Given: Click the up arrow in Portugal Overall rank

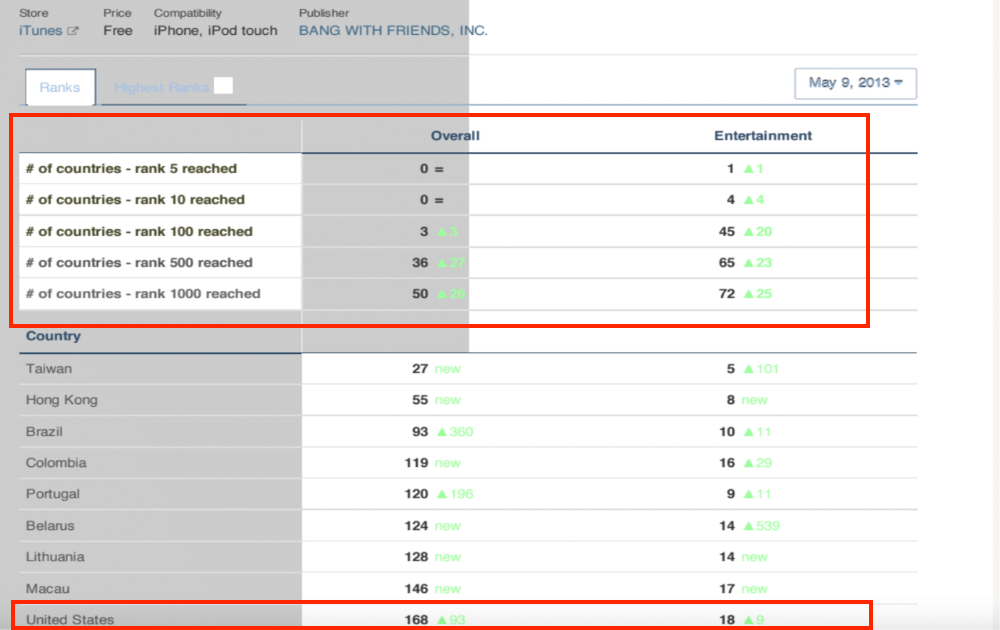Looking at the screenshot, I should pos(441,495).
